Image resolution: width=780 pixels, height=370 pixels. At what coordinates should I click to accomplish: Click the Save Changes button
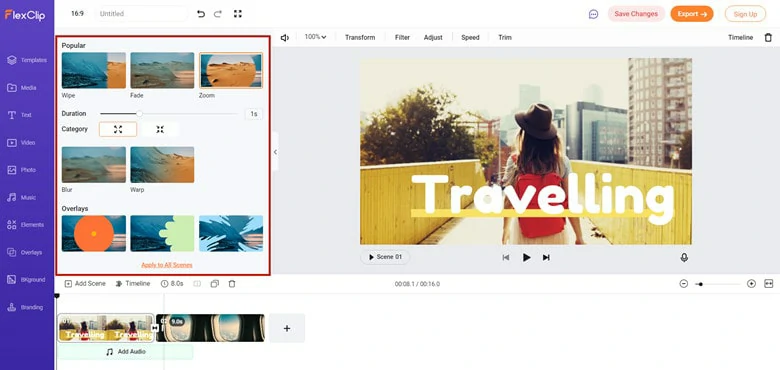coord(636,14)
